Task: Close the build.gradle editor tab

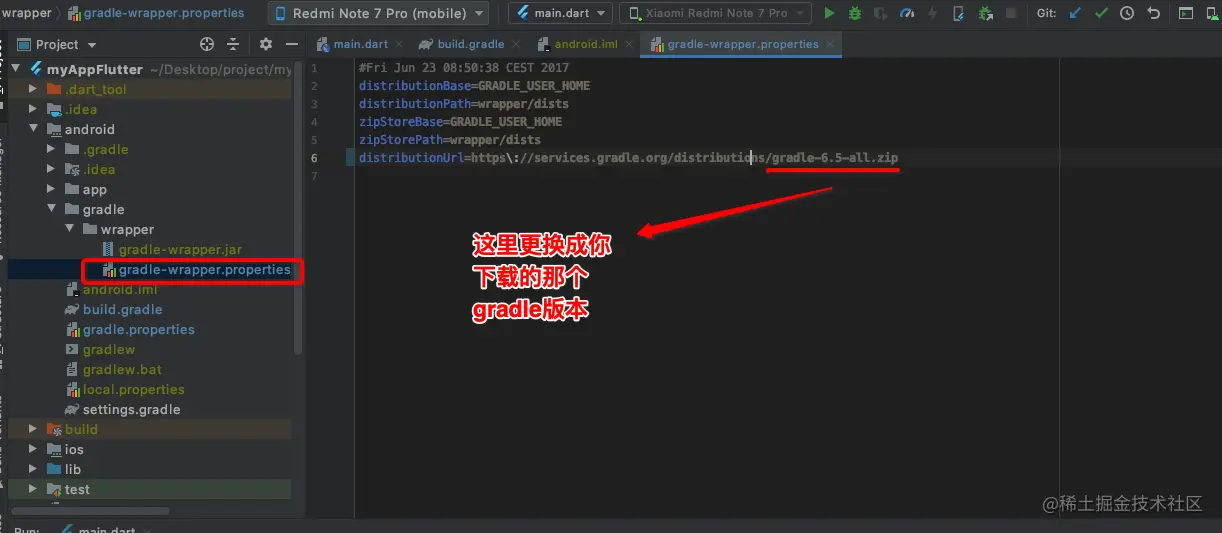Action: (518, 44)
